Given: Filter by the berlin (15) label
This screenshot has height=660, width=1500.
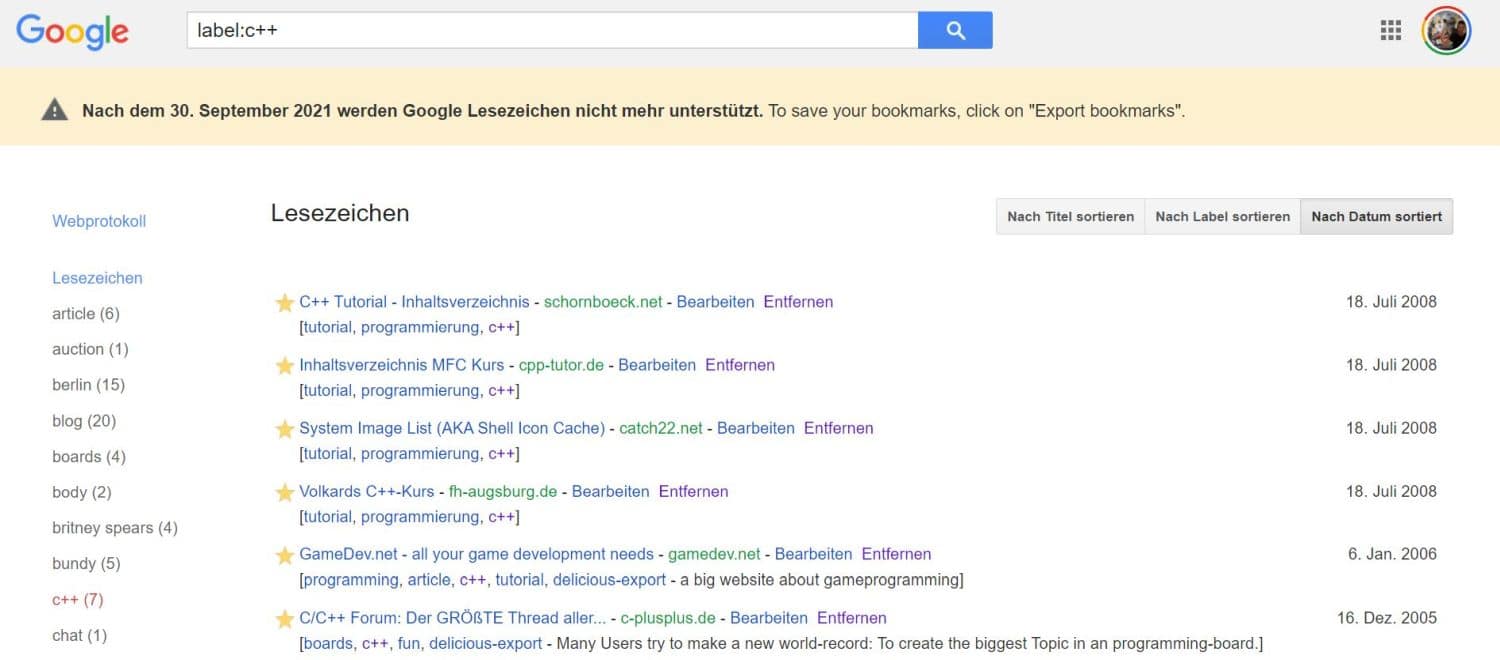Looking at the screenshot, I should (x=88, y=385).
